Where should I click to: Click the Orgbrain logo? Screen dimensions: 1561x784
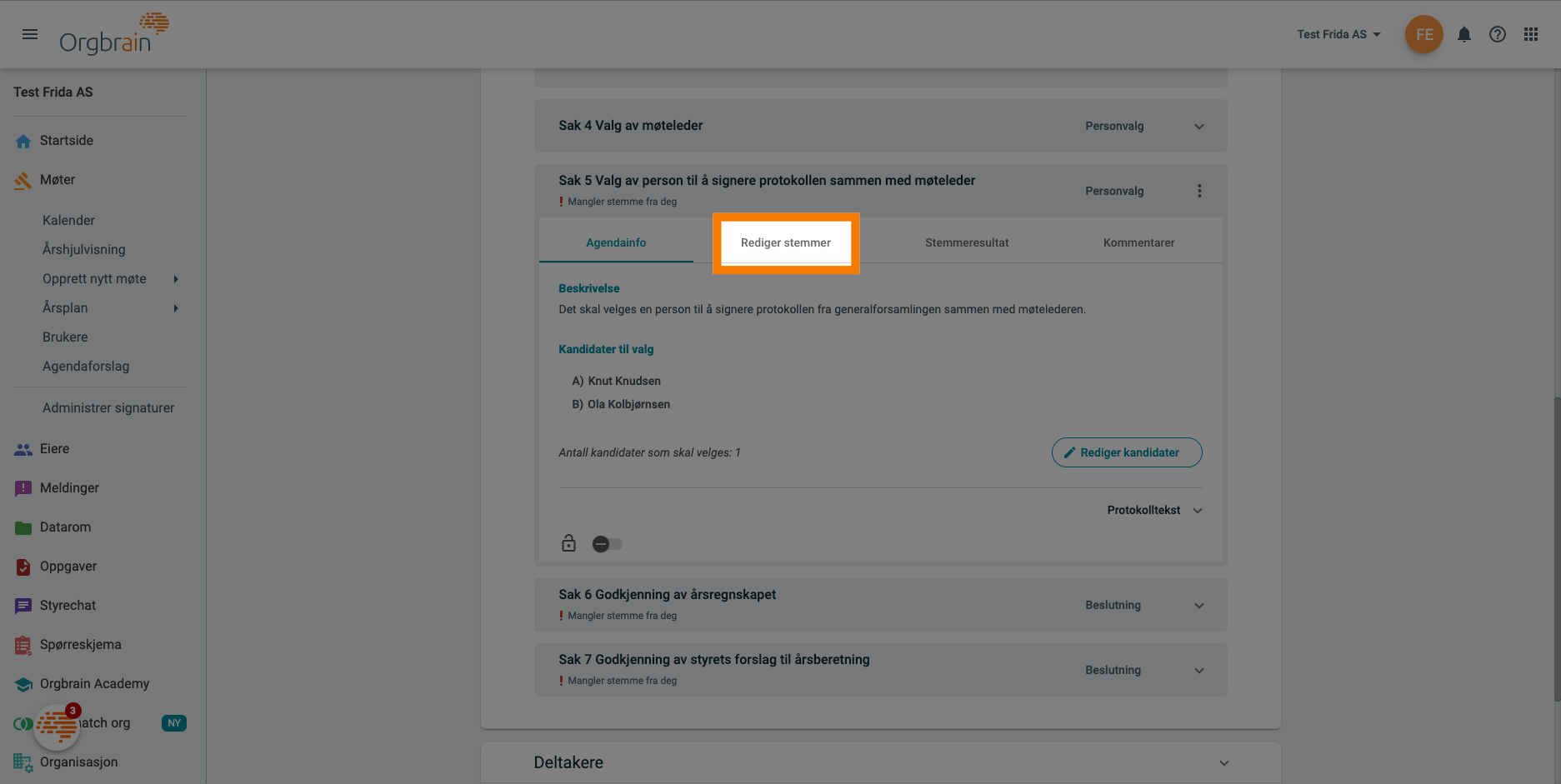pos(114,34)
